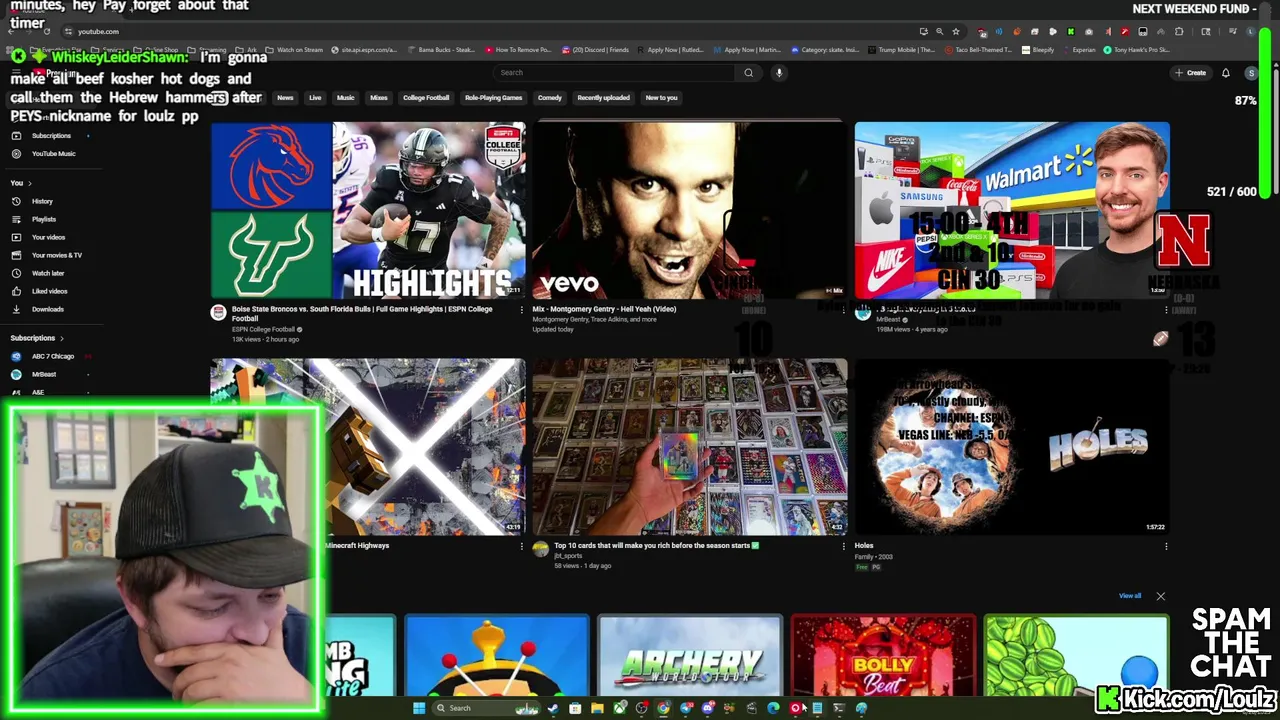
Task: Open ESPN College Football channel avatar
Action: coord(218,312)
